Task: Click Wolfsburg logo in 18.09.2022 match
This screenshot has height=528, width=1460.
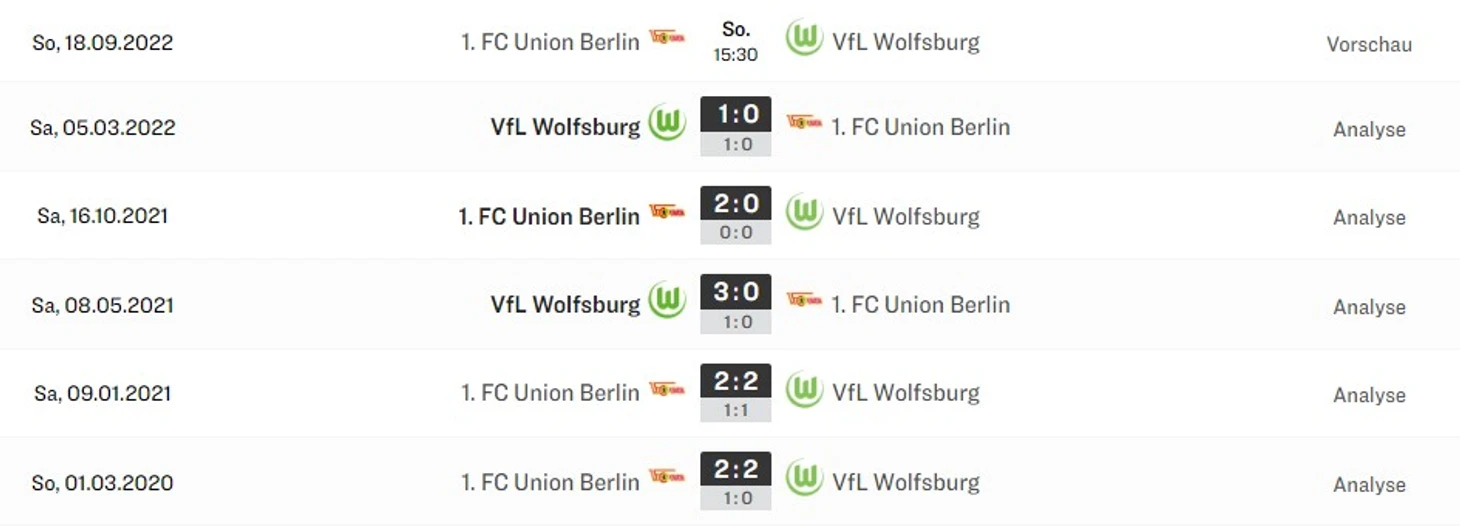Action: (804, 38)
